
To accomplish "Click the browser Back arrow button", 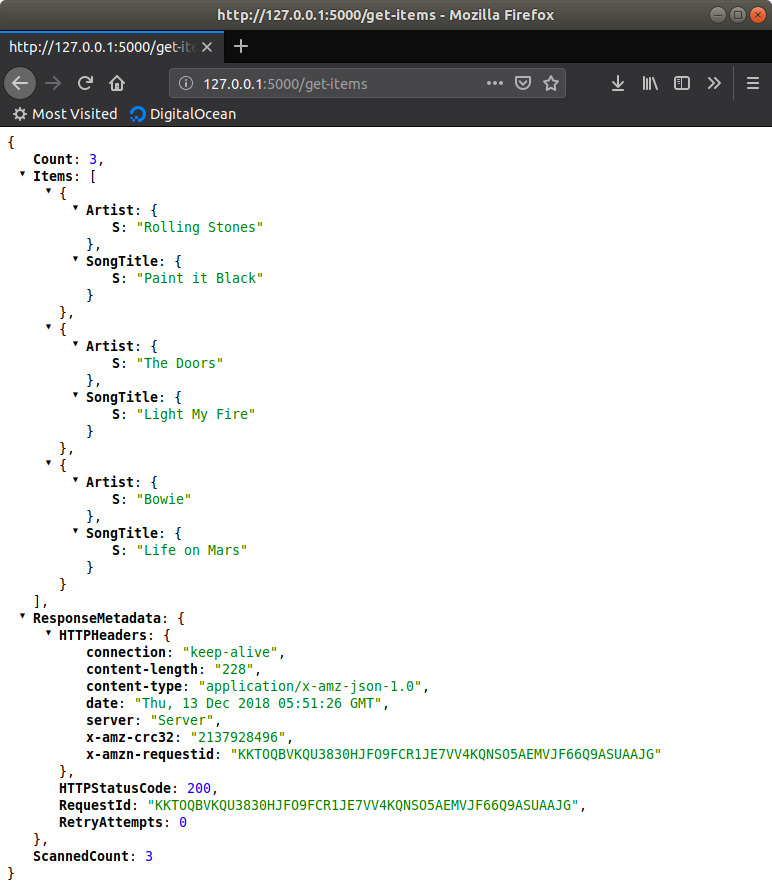I will [21, 83].
